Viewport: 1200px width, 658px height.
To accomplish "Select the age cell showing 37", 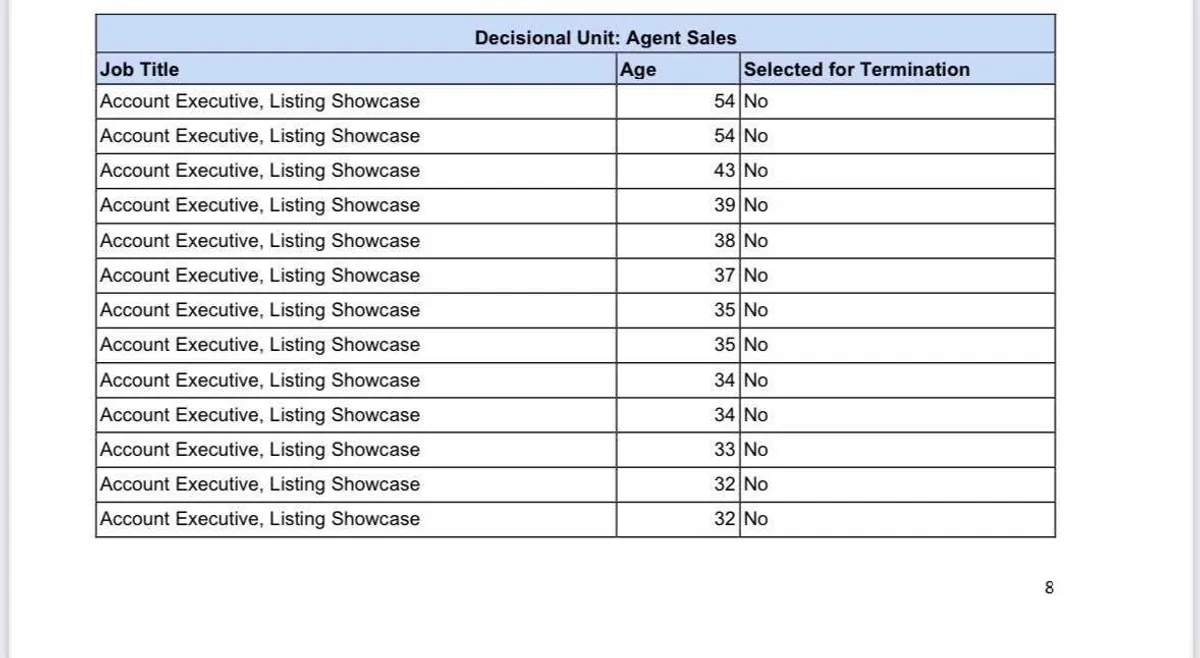I will point(724,275).
